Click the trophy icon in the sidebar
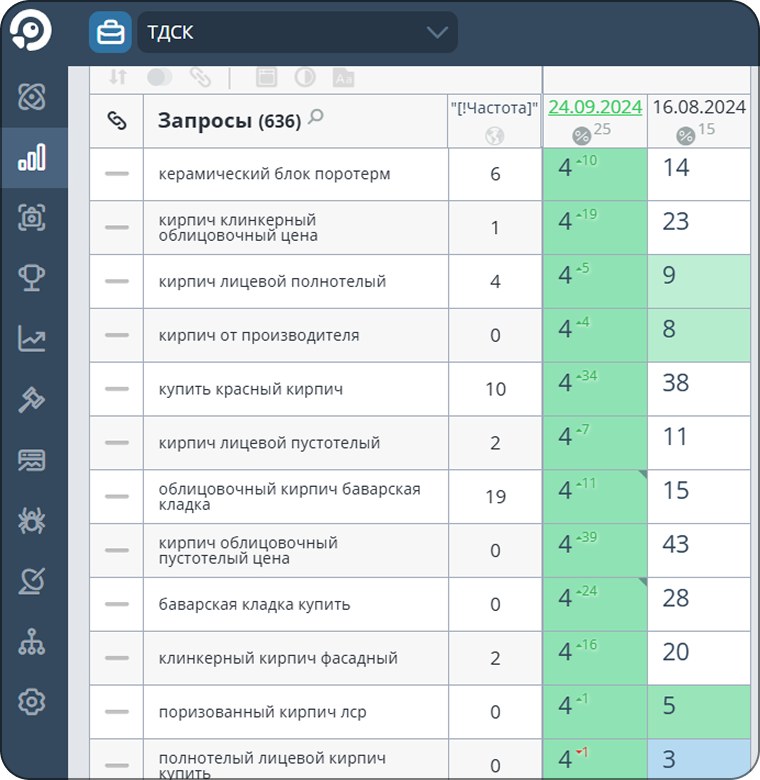This screenshot has width=760, height=780. [32, 279]
